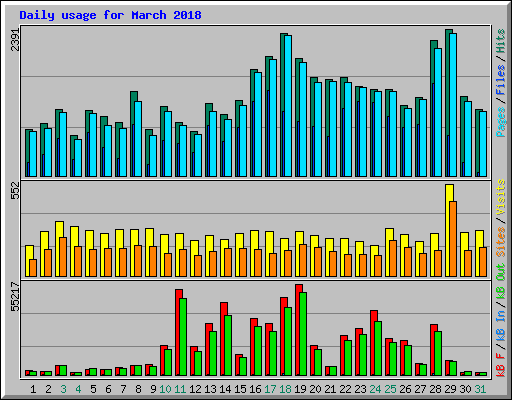Screen dimensions: 512x400
Task: Click the green kB Out bar for day 11
Action: pyautogui.click(x=183, y=337)
